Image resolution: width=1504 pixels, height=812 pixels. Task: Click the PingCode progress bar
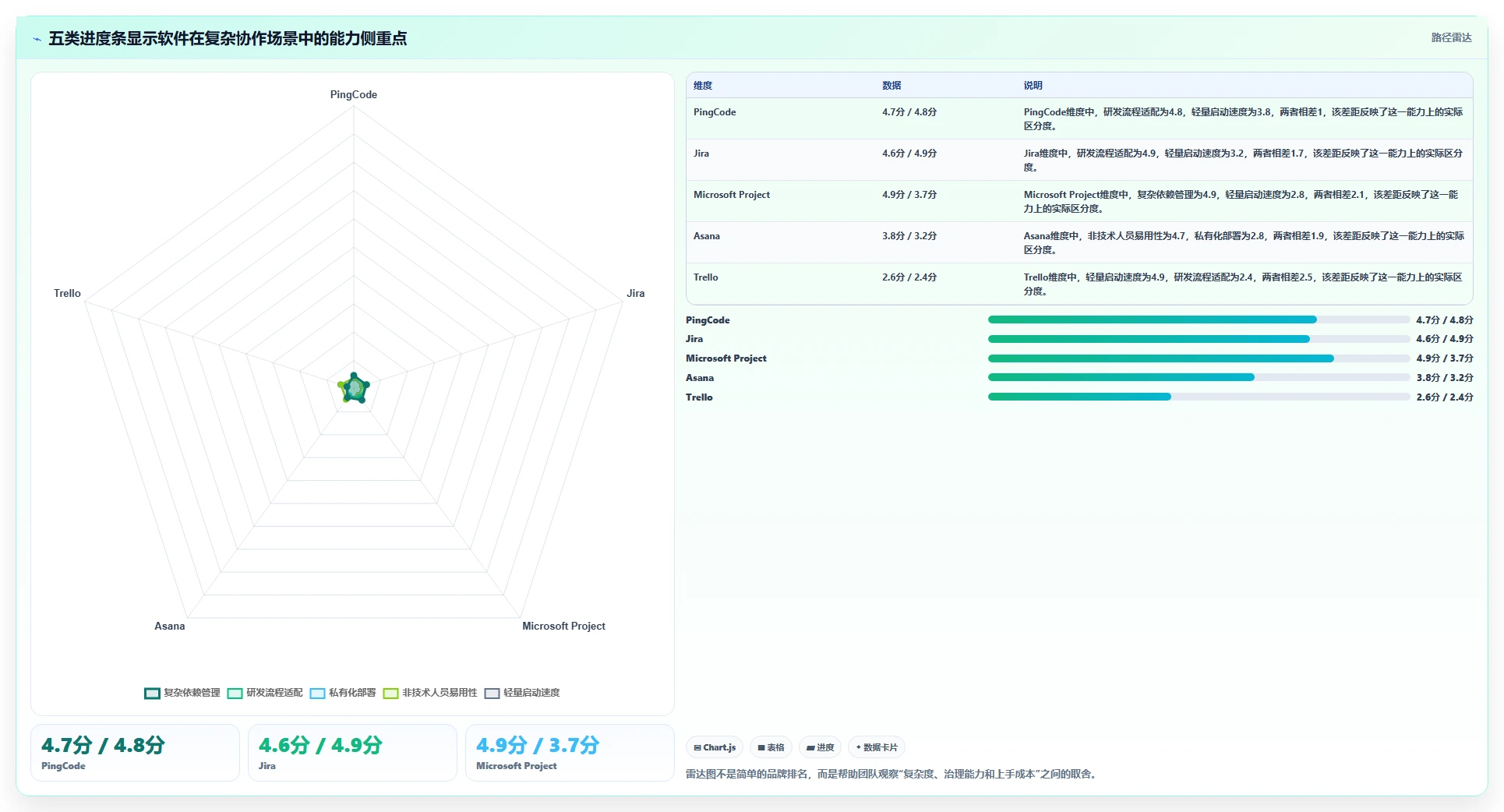pos(1199,320)
